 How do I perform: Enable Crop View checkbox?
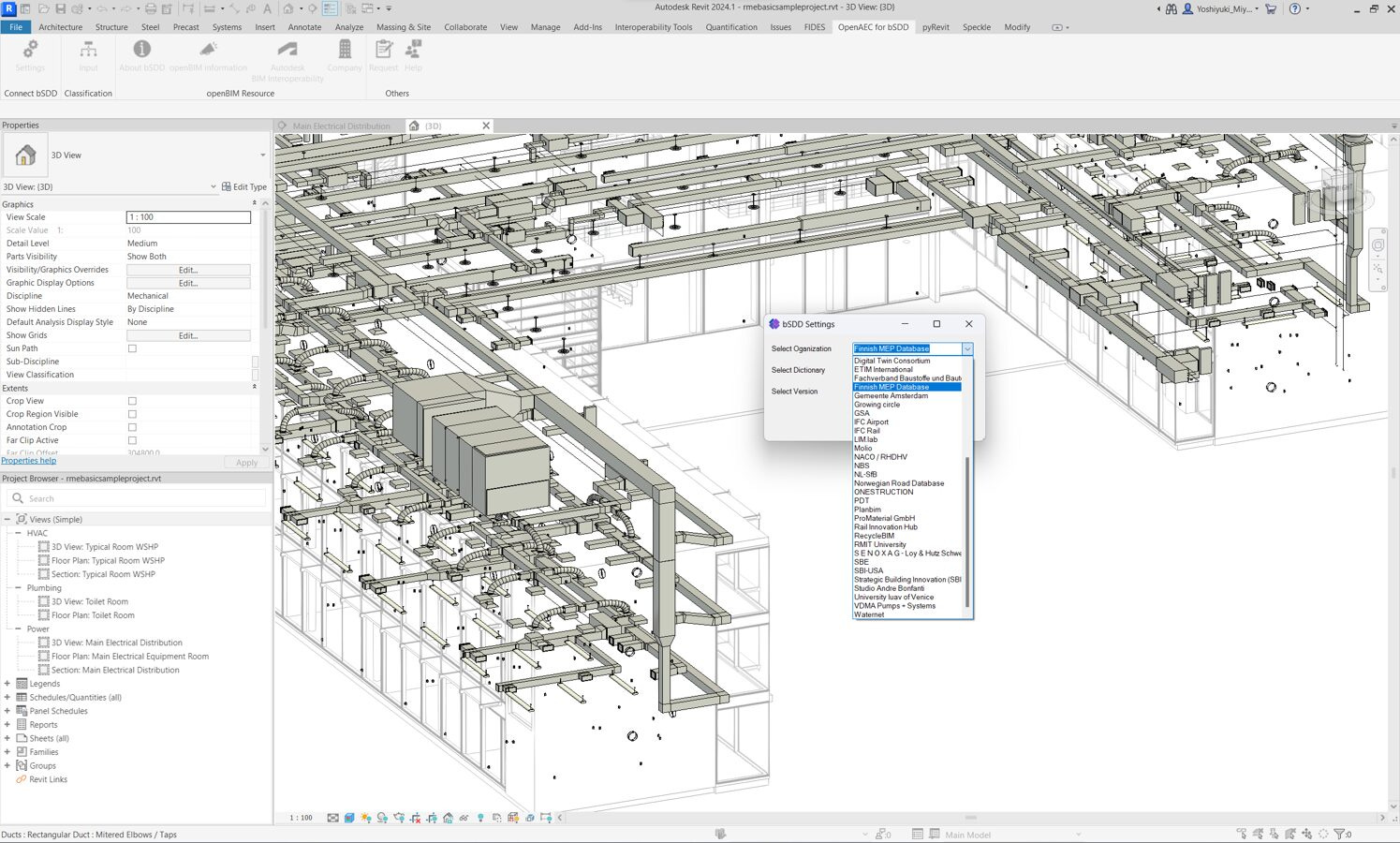click(132, 401)
